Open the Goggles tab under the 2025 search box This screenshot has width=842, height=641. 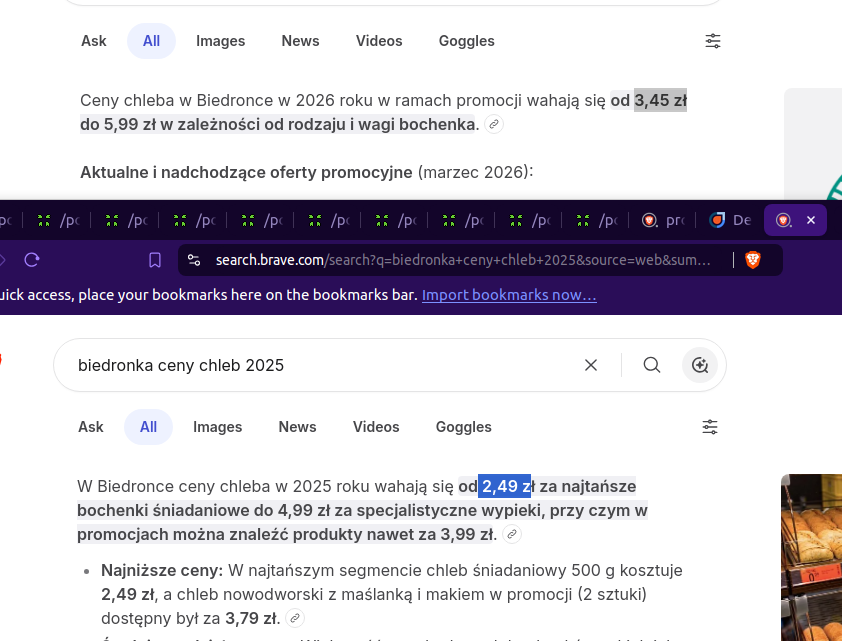coord(463,427)
